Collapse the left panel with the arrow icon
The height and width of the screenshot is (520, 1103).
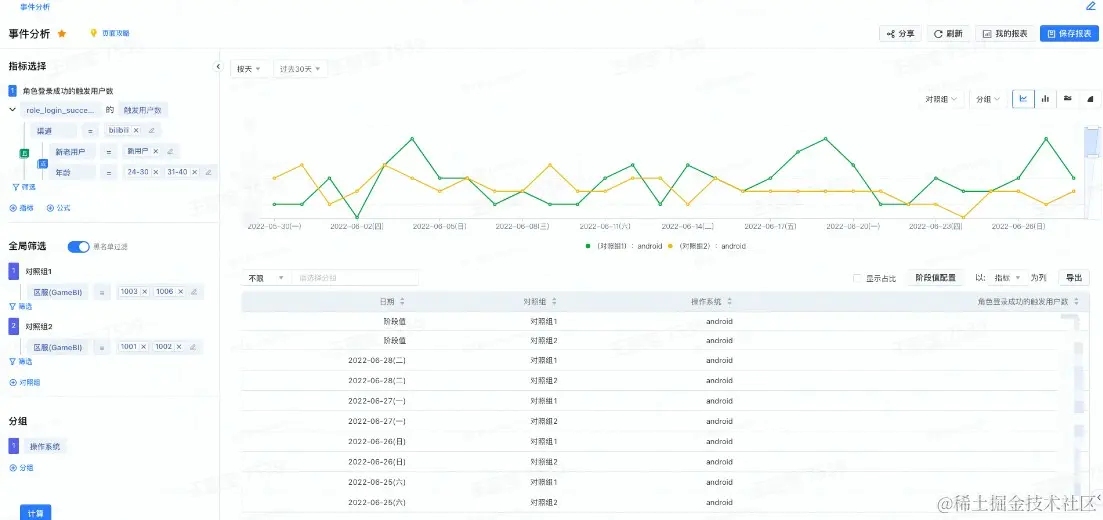click(217, 66)
